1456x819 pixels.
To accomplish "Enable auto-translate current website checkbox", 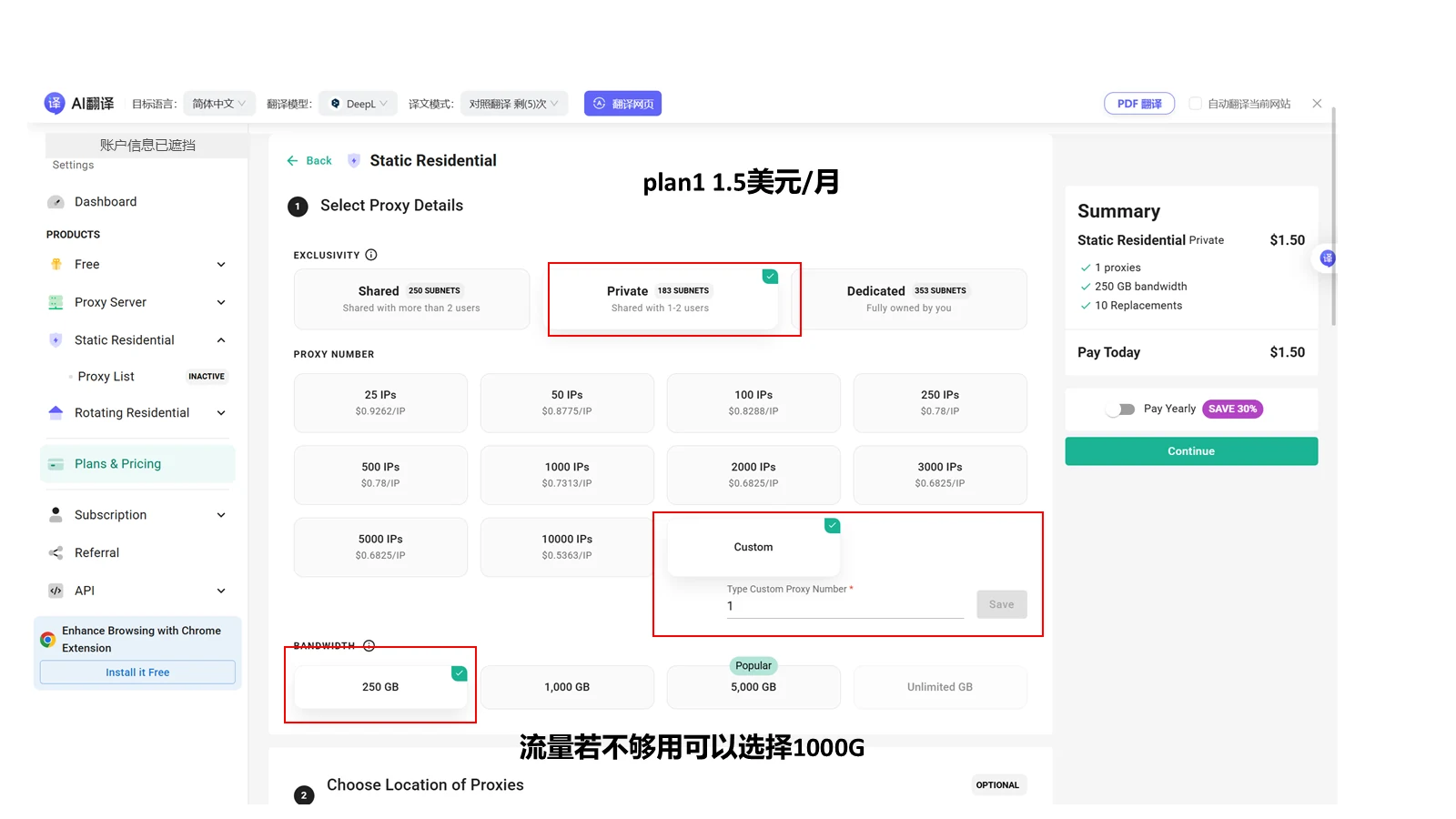I will click(1196, 104).
